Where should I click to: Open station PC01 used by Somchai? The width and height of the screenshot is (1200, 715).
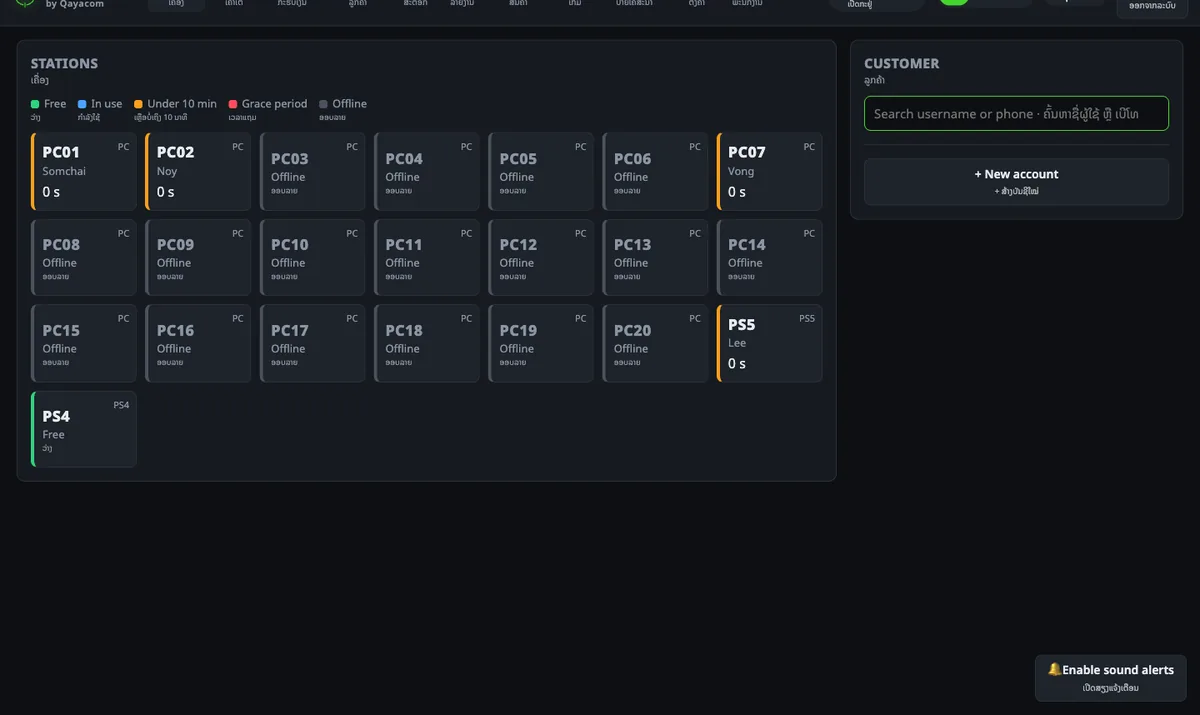(x=84, y=172)
